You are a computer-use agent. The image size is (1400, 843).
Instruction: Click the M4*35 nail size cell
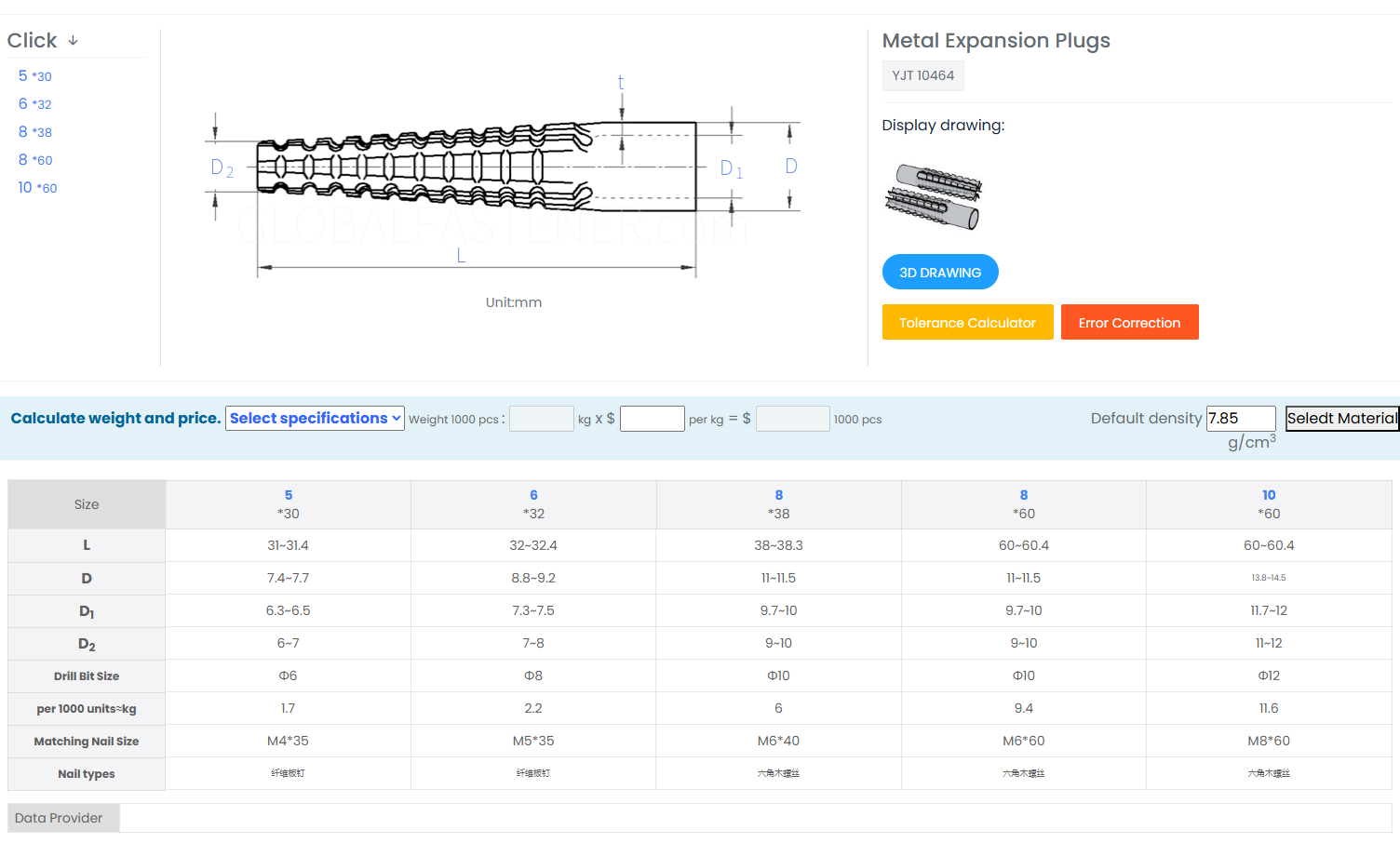coord(289,741)
